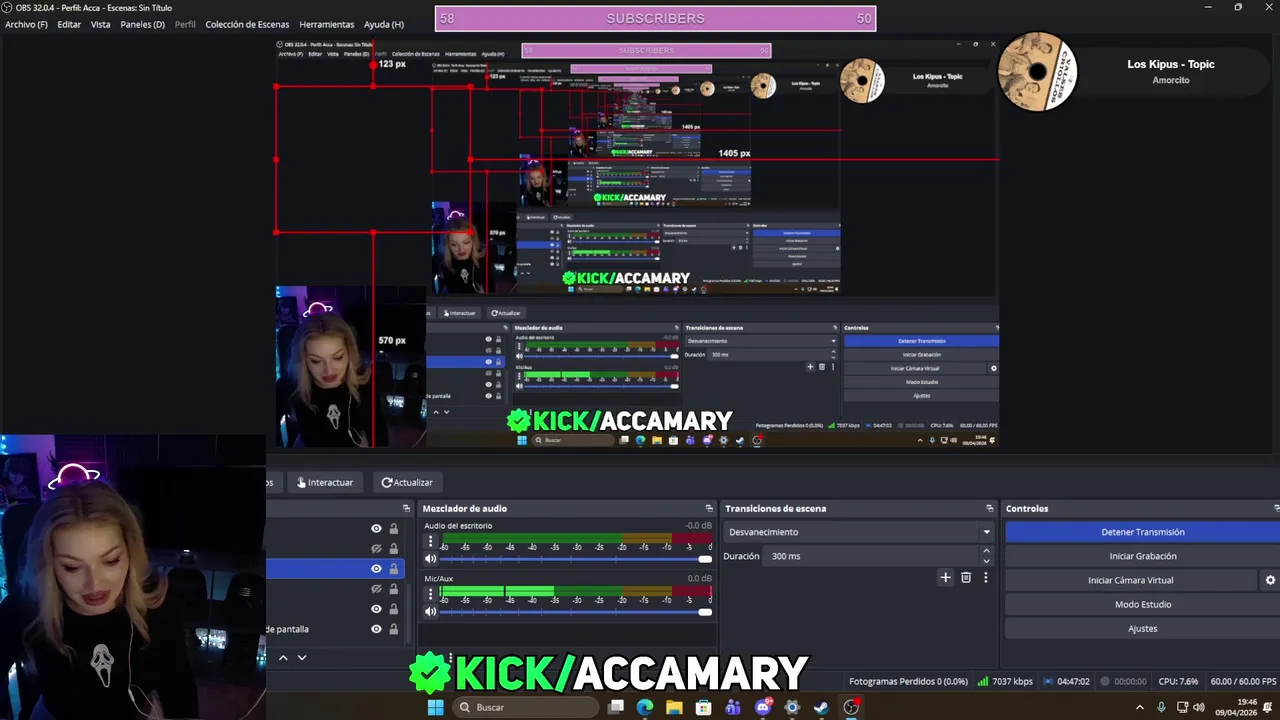Toggle visibility of the highlighted source row
The height and width of the screenshot is (720, 1280).
coord(376,568)
